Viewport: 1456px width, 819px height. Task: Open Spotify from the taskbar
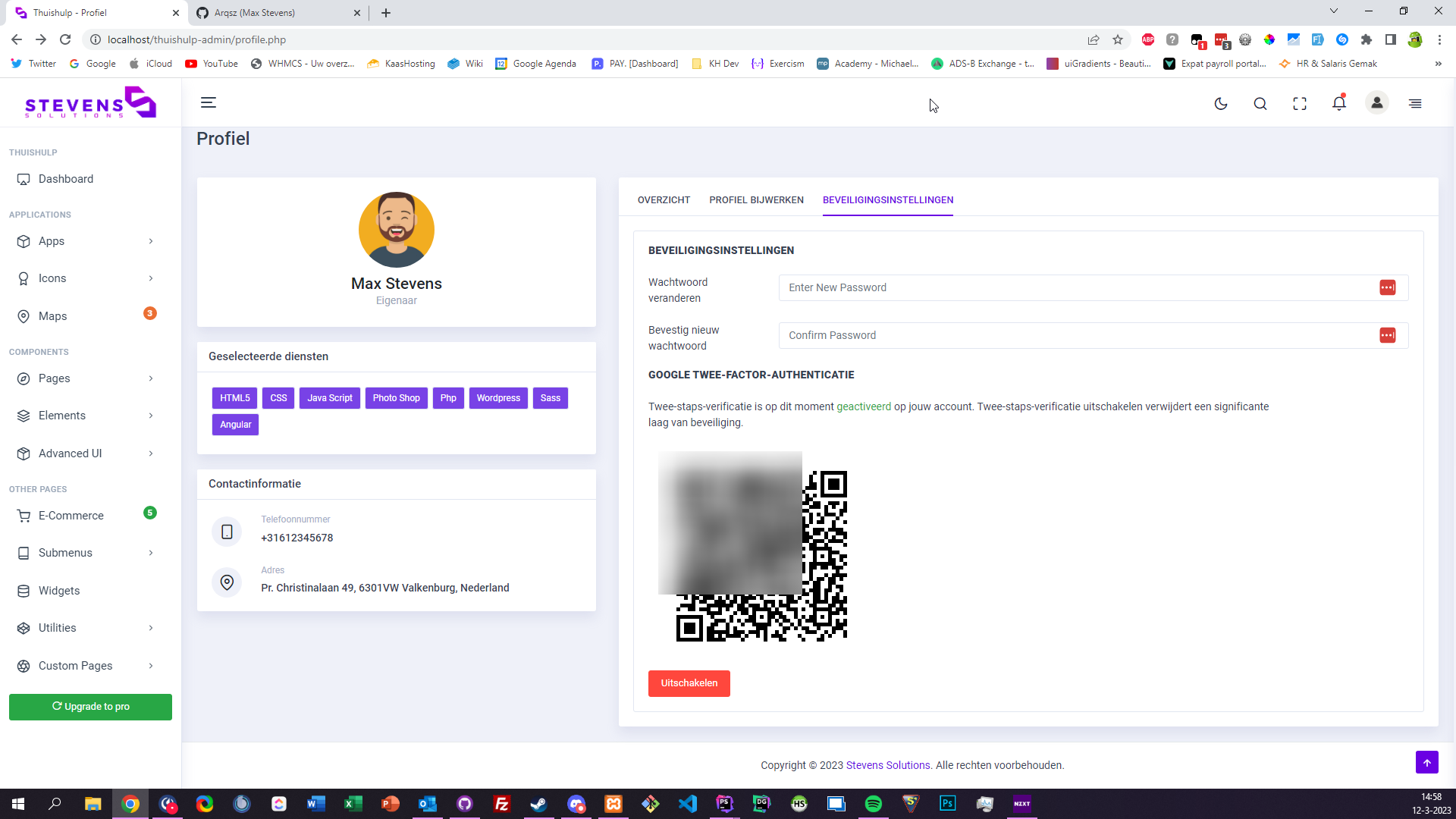[874, 804]
